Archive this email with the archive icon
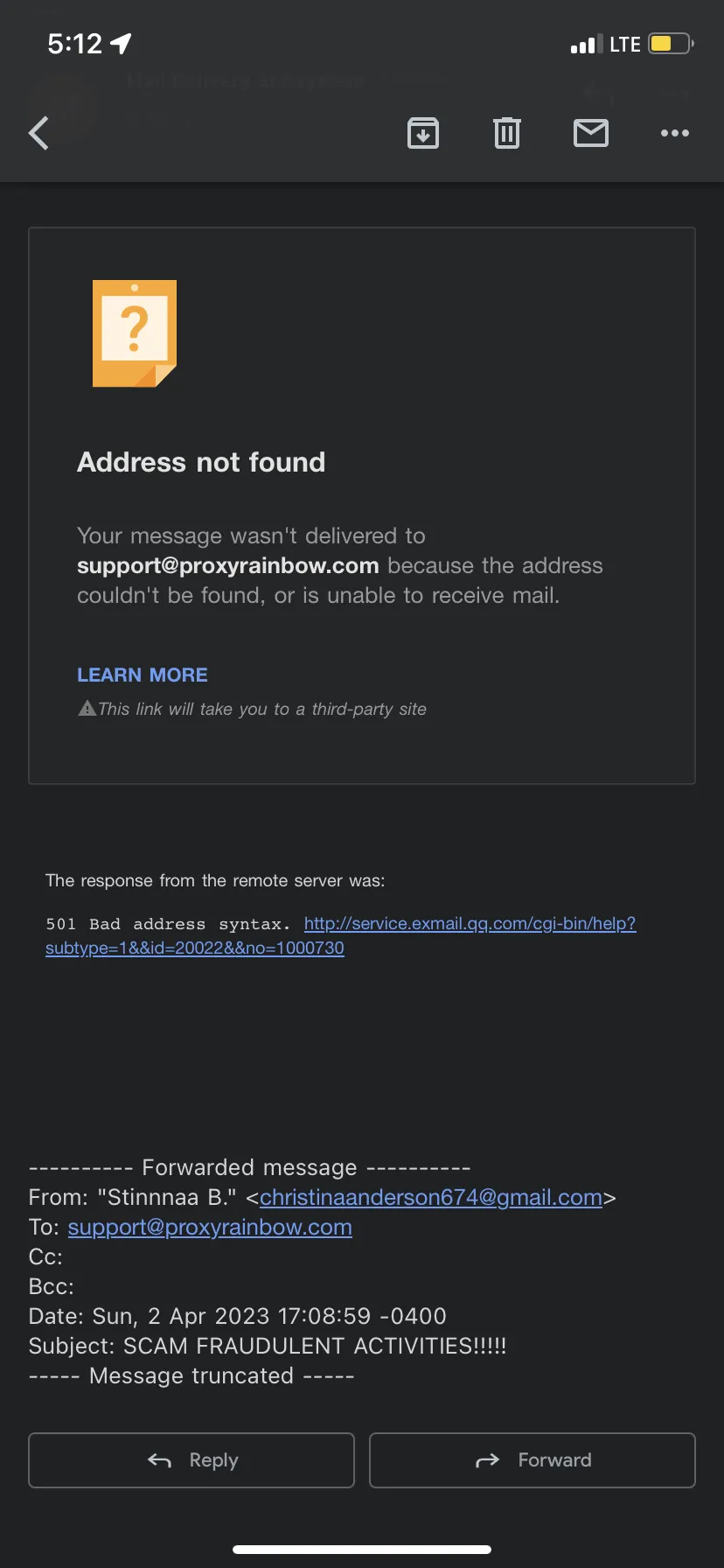The height and width of the screenshot is (1568, 724). (423, 133)
